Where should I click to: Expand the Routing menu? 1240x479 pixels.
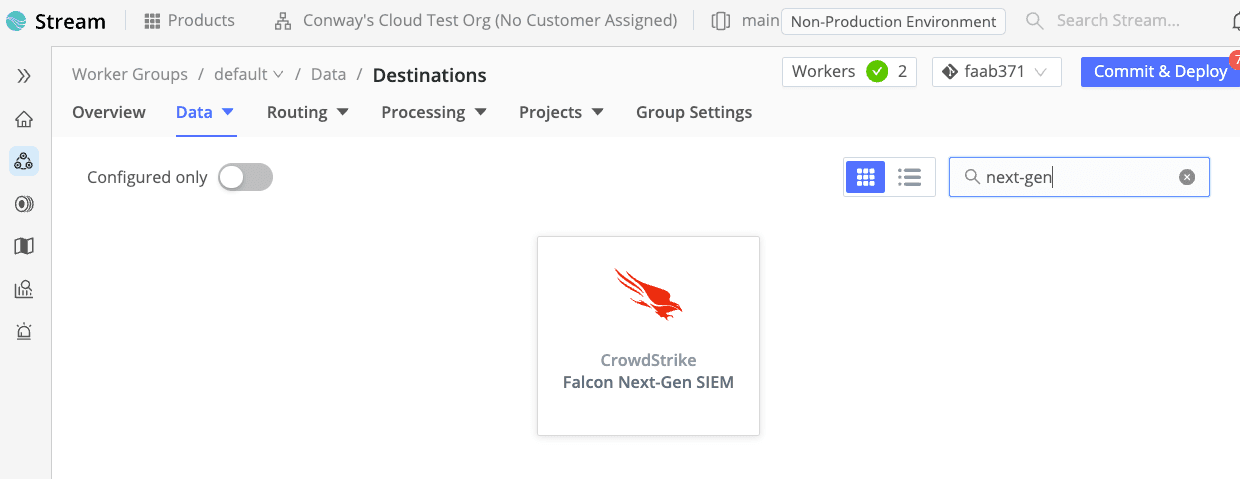308,112
